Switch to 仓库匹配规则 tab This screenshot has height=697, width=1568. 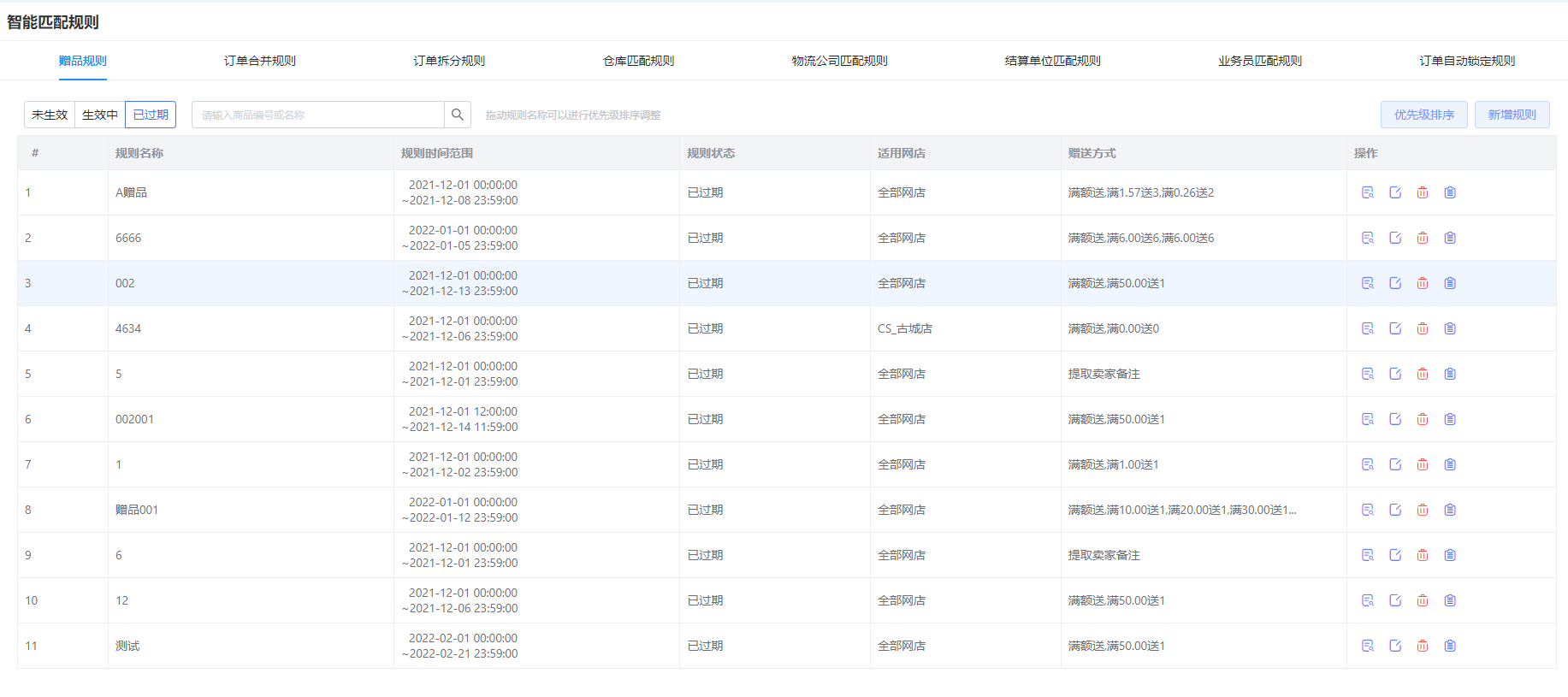coord(638,61)
